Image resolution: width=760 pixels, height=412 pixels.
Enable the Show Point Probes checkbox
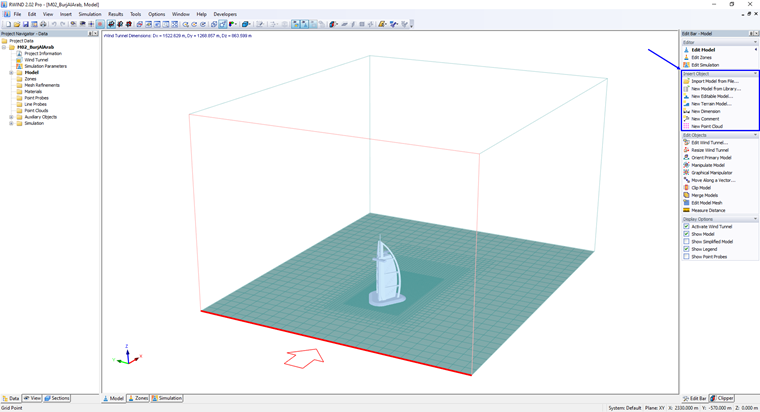[686, 256]
